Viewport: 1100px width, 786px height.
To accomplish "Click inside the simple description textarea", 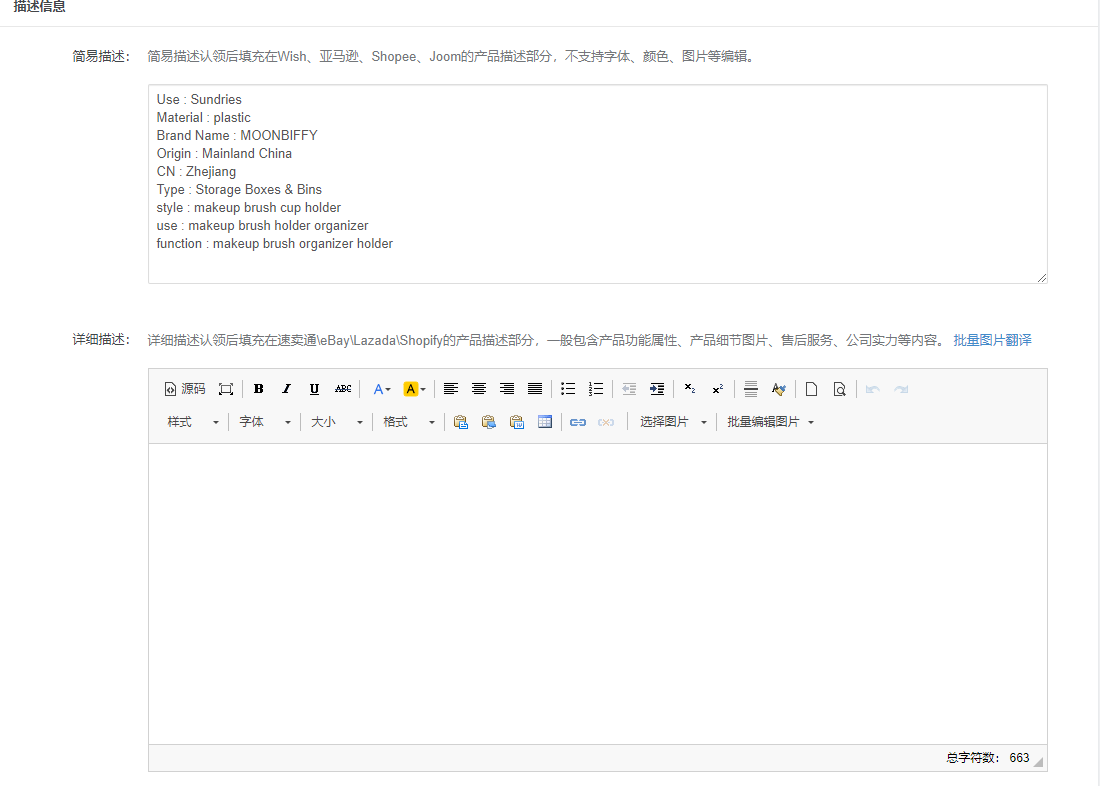I will tap(598, 184).
